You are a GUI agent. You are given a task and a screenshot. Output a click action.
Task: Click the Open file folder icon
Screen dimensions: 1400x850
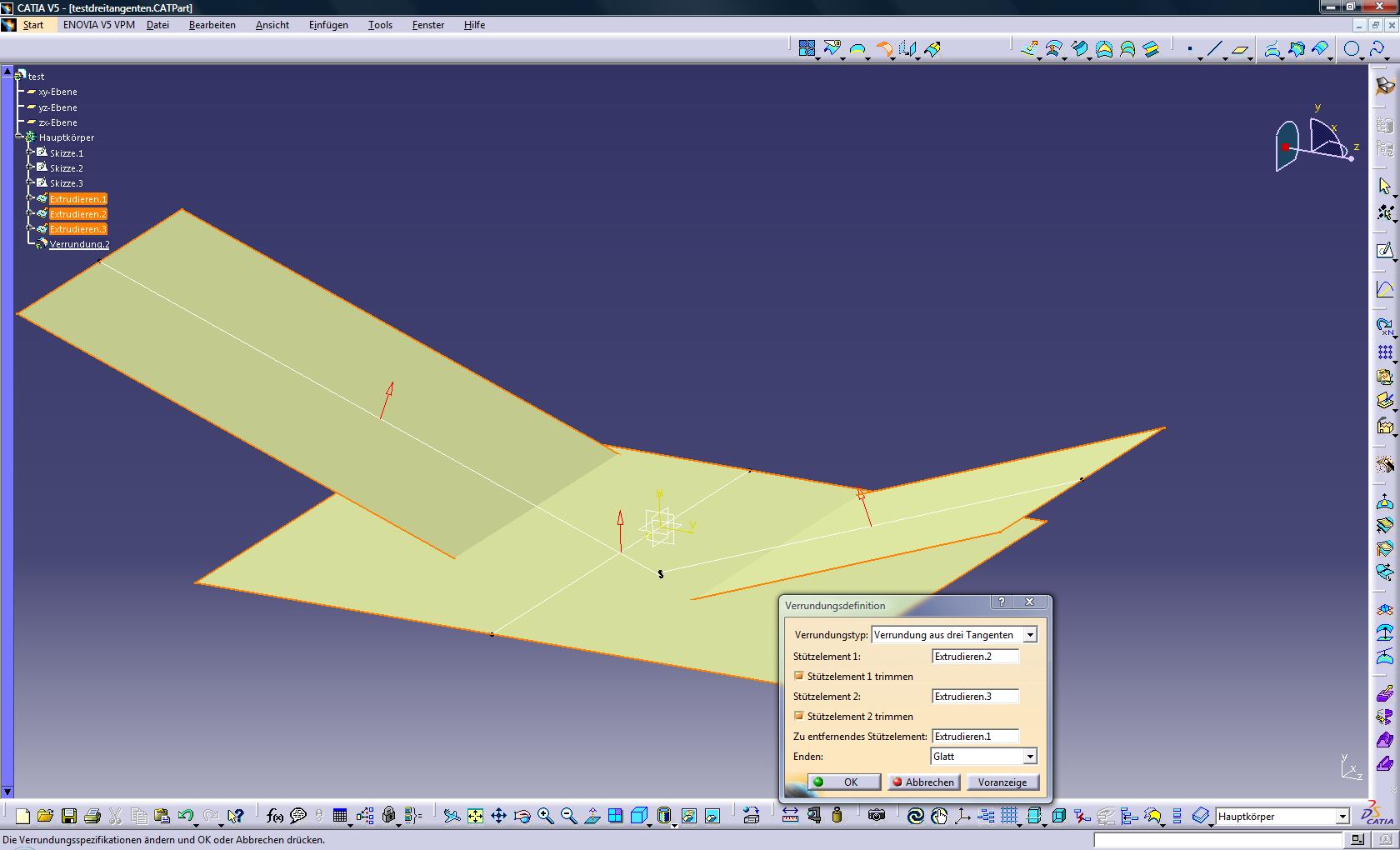pos(45,817)
